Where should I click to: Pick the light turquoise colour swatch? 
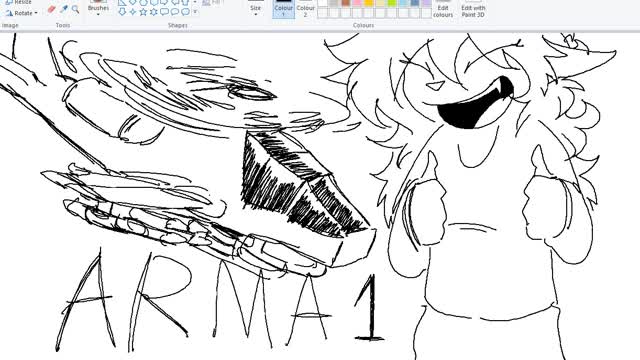coord(403,2)
